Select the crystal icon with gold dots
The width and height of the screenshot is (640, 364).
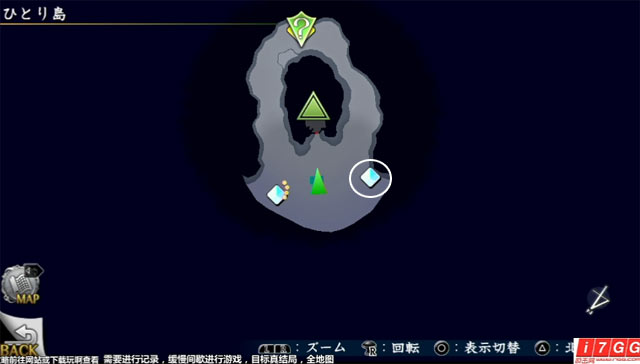278,193
